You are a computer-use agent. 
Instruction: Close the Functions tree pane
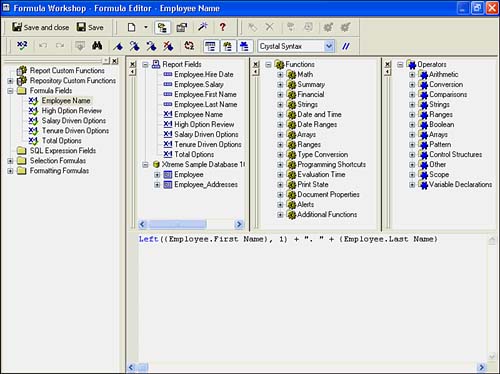coord(256,64)
